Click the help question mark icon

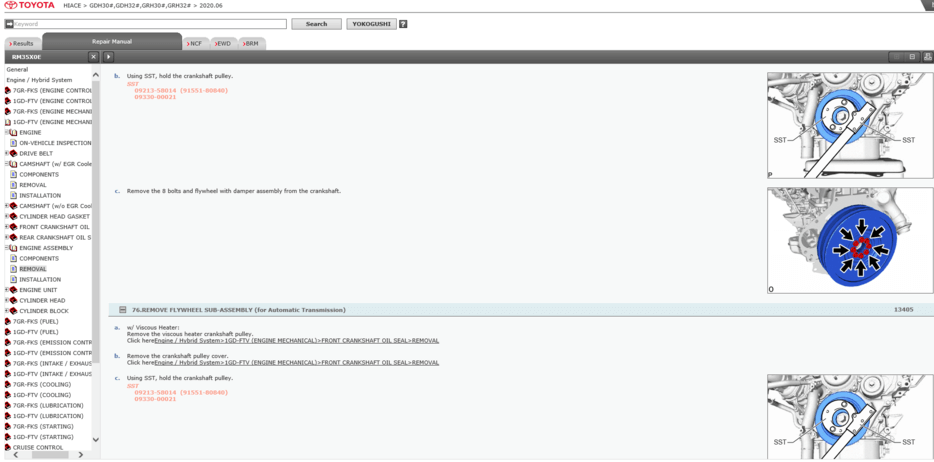pos(403,24)
